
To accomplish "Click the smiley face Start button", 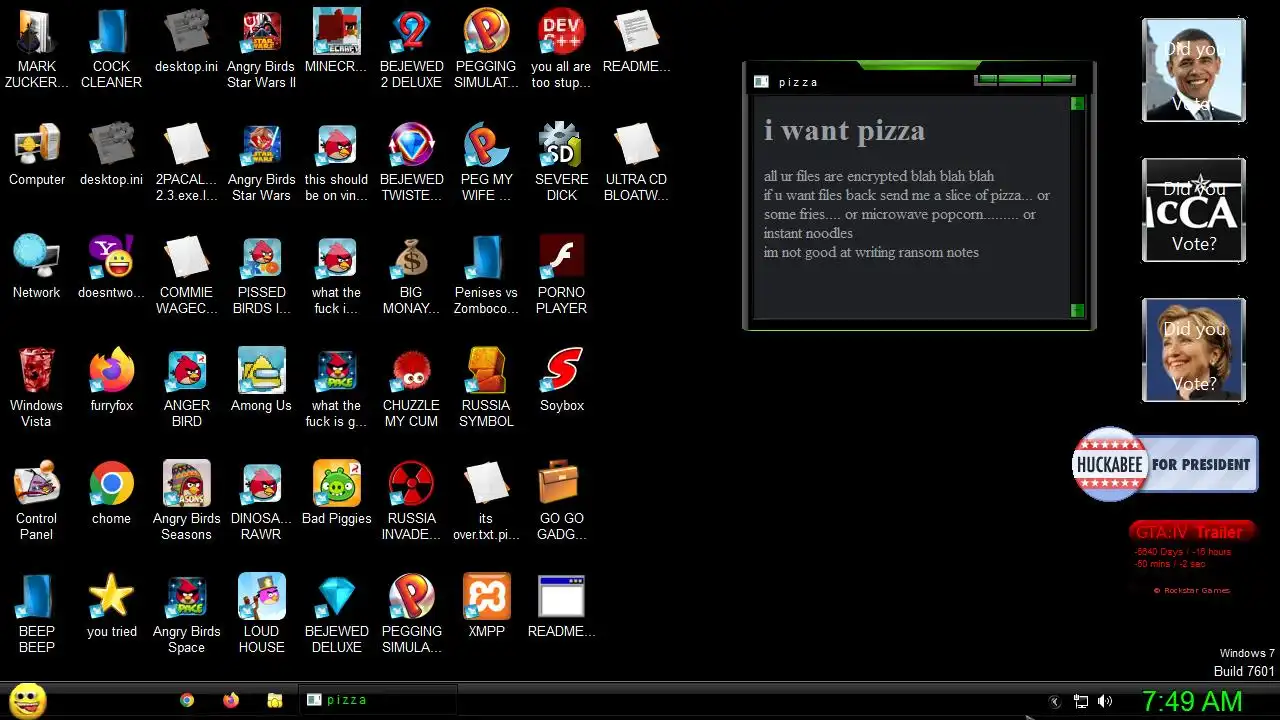I will pyautogui.click(x=27, y=700).
